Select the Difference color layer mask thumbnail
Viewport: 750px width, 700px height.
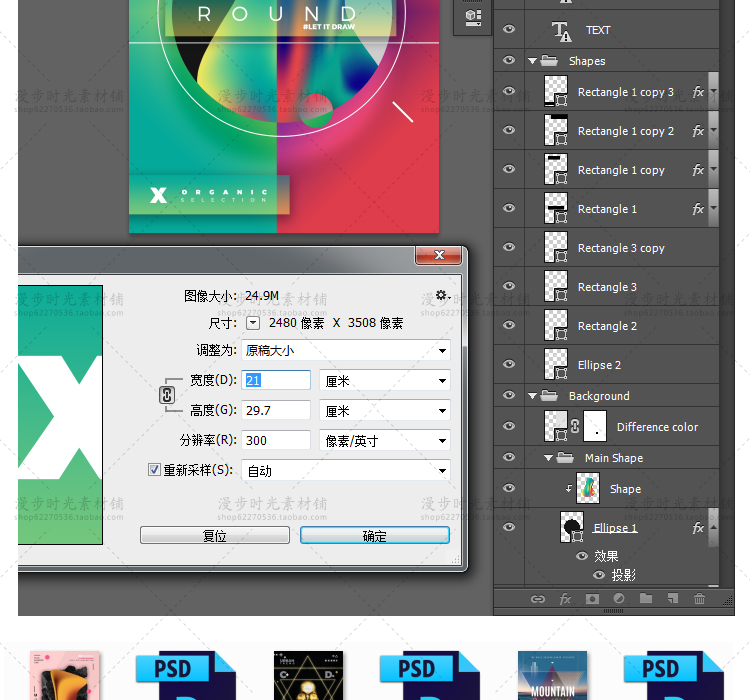(x=595, y=427)
